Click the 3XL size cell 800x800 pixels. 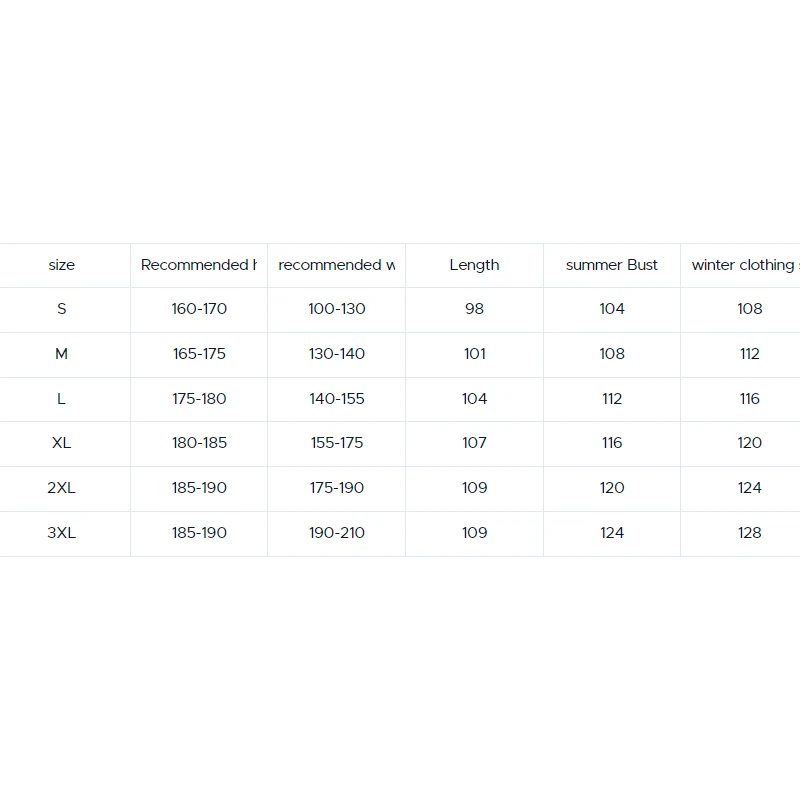click(62, 533)
